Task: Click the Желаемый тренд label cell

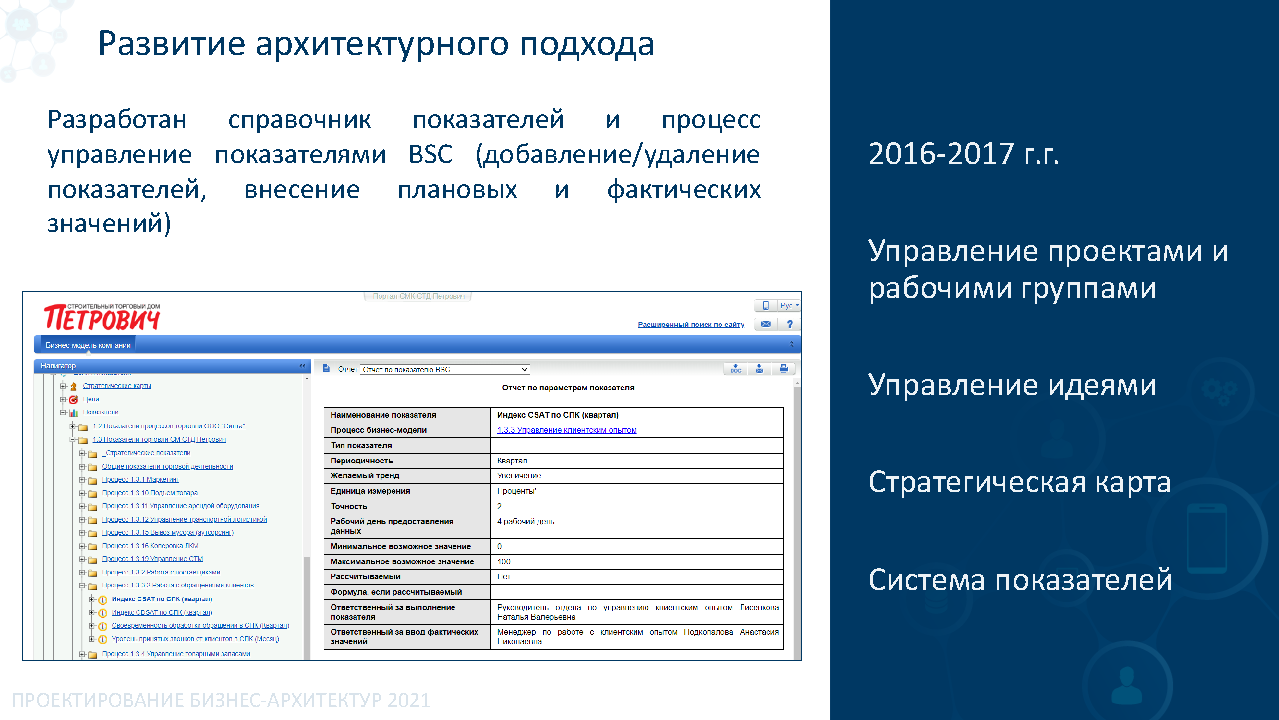Action: point(409,475)
